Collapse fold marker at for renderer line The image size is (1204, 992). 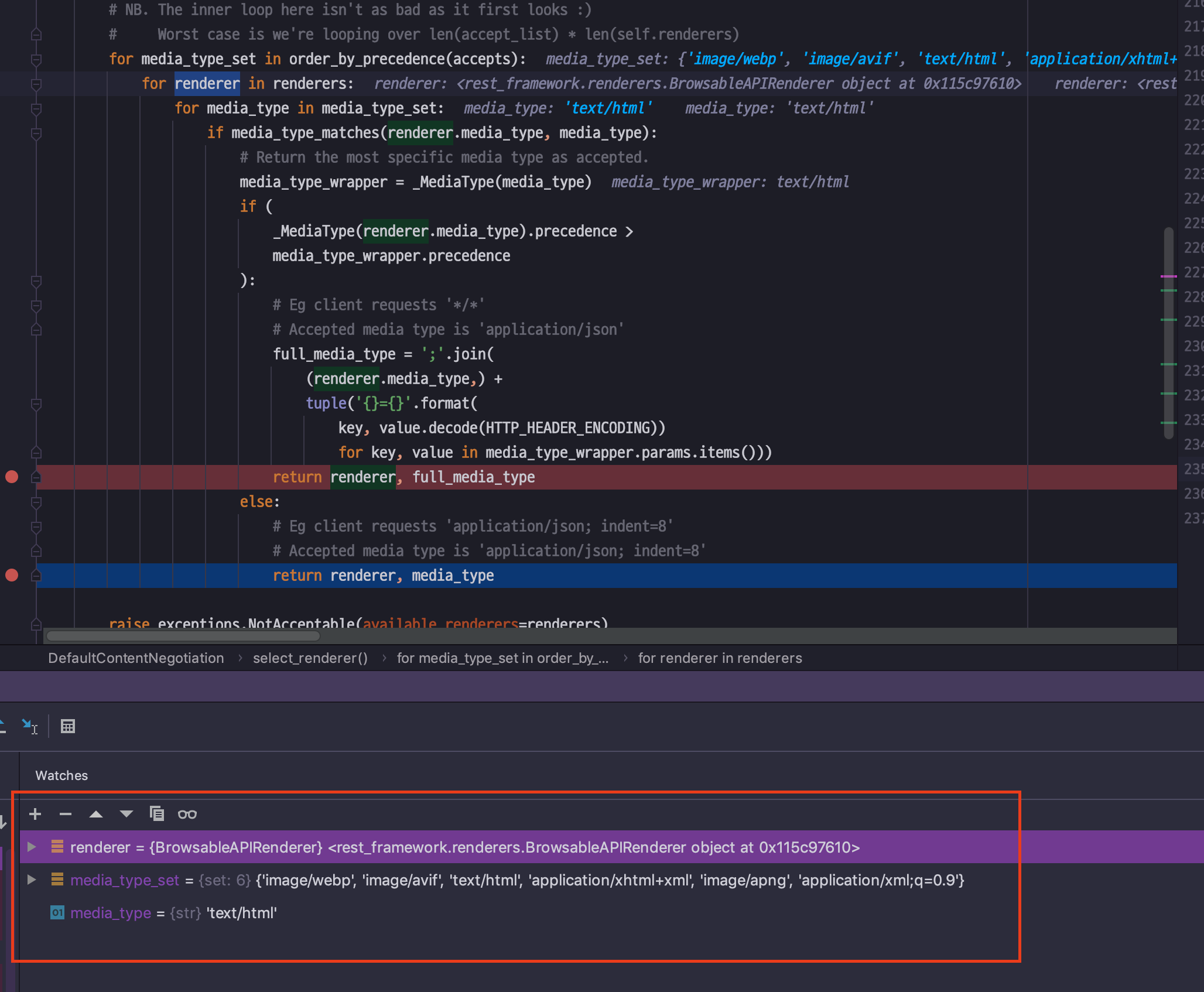(x=36, y=84)
